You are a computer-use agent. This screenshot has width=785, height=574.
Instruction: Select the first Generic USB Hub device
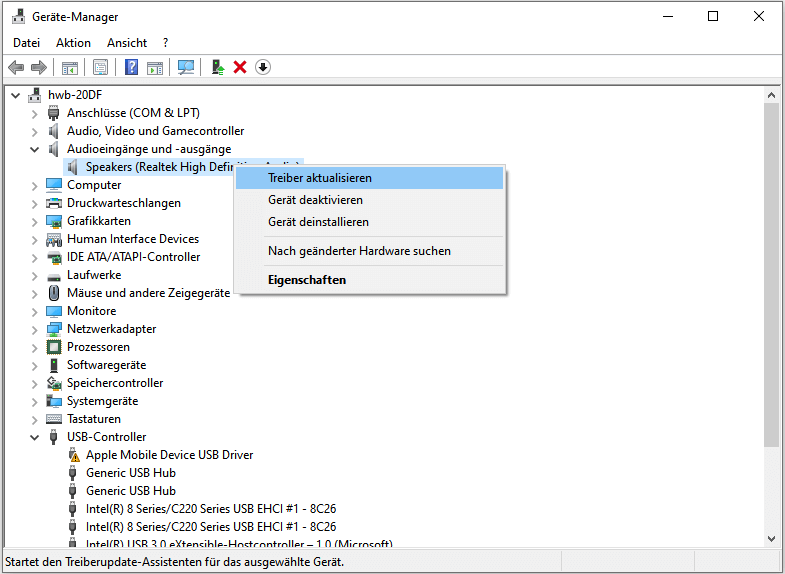[x=130, y=473]
